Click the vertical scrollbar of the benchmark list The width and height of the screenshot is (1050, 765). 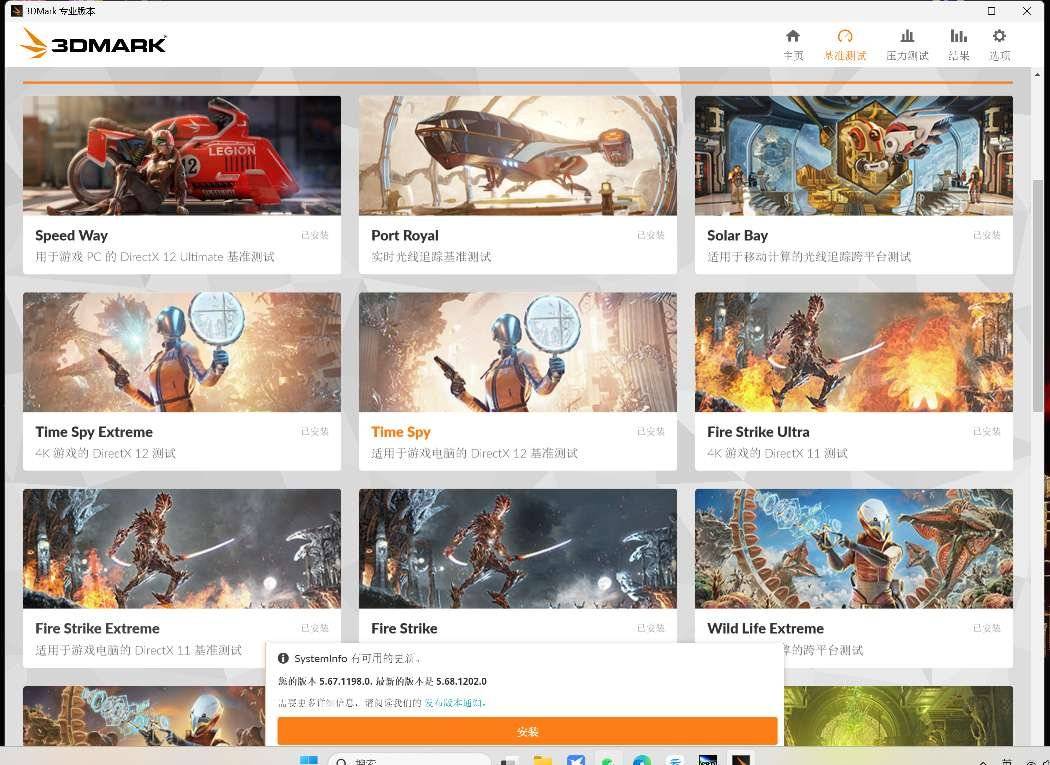1038,295
